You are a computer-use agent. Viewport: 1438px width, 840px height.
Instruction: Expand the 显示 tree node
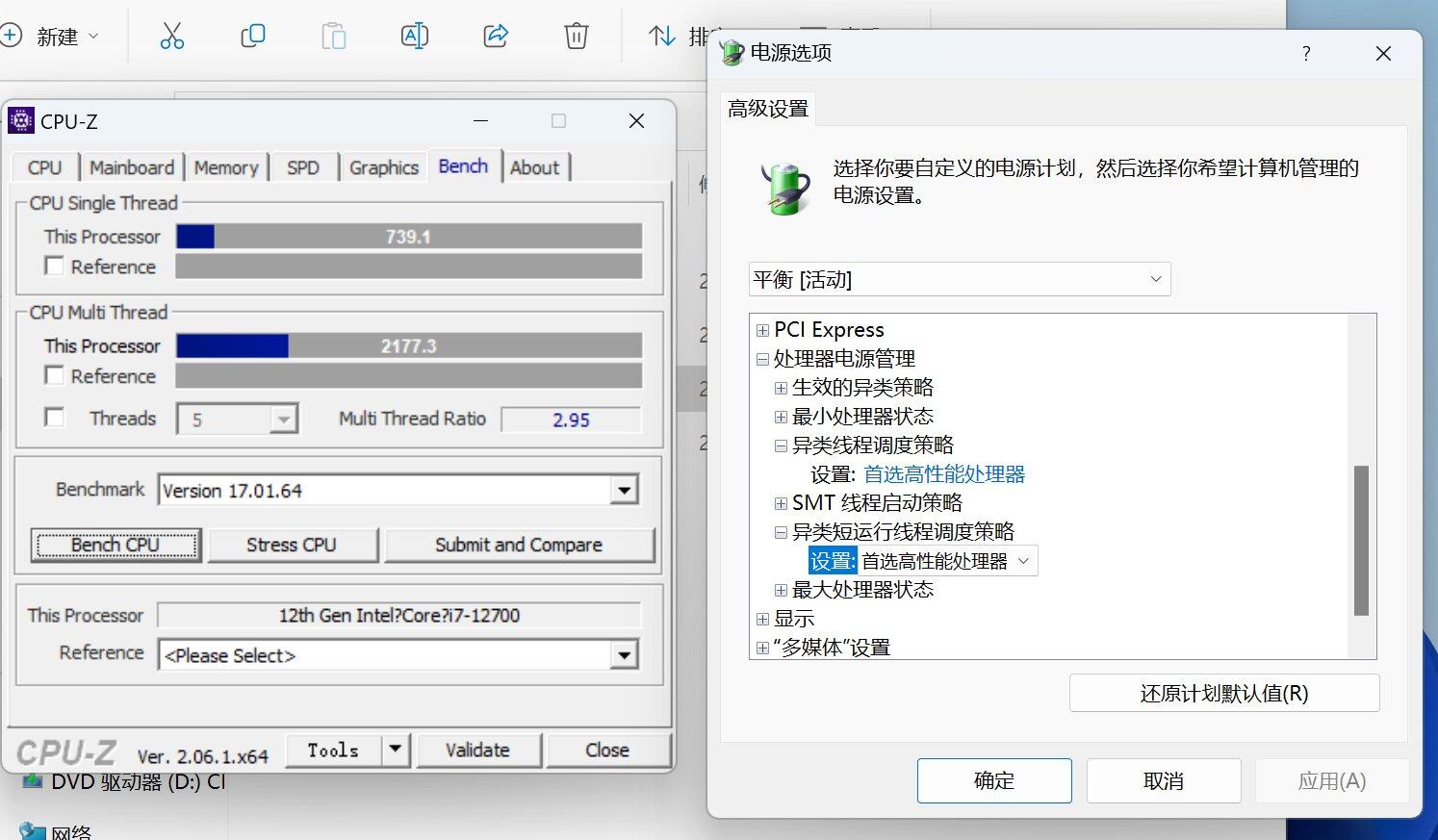click(762, 619)
